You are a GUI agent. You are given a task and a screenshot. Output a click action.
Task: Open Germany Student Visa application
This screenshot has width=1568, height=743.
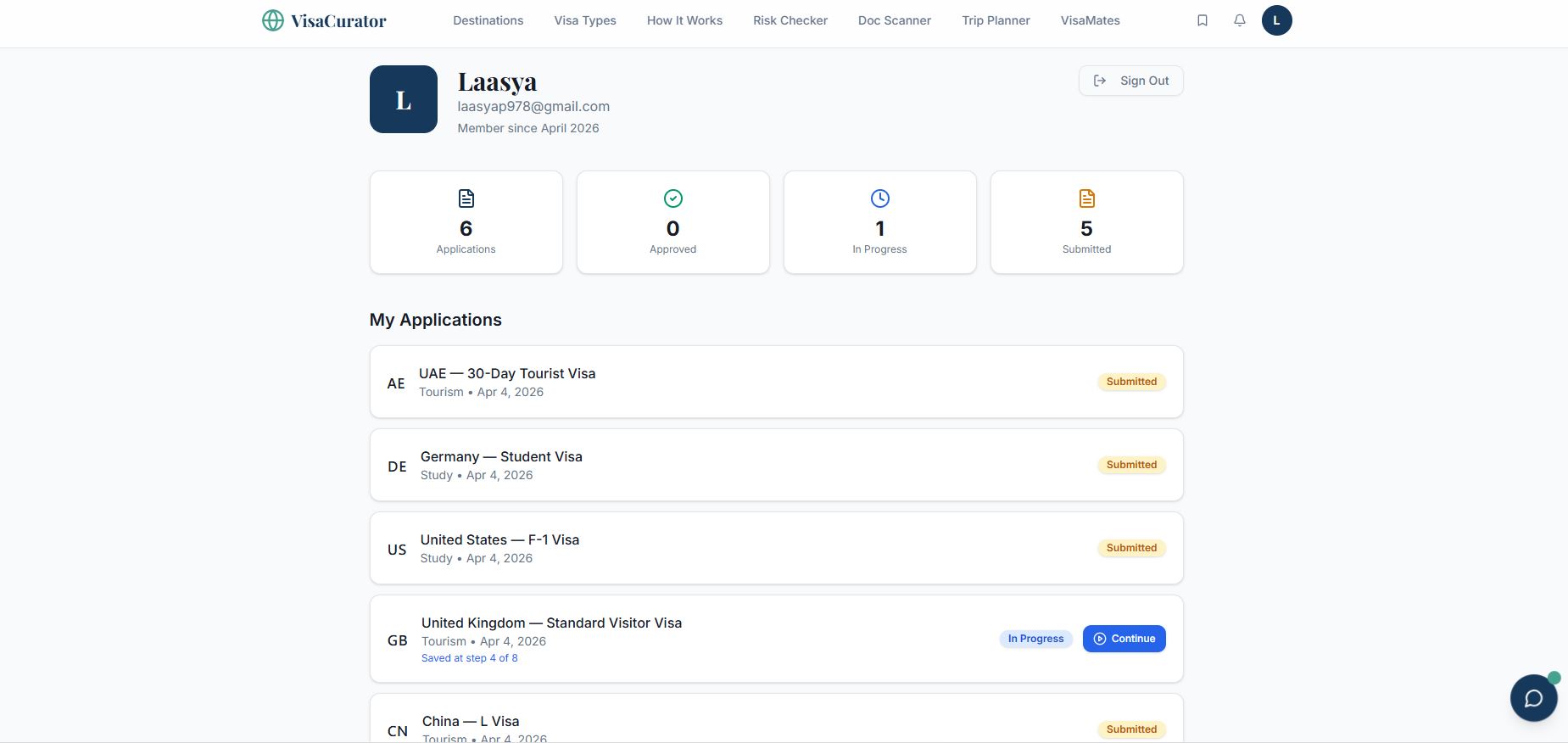coord(776,465)
